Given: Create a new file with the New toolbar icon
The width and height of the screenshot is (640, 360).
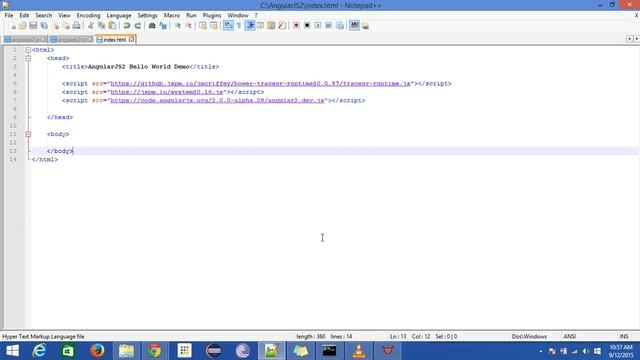Looking at the screenshot, I should click(x=12, y=26).
